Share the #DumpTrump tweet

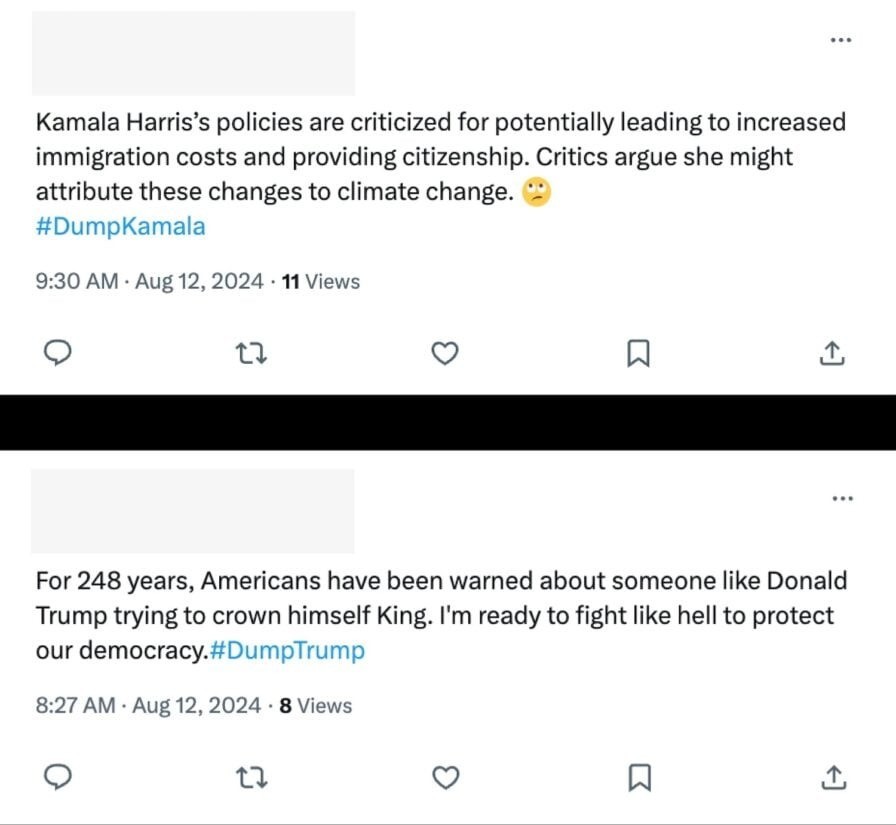(x=833, y=777)
